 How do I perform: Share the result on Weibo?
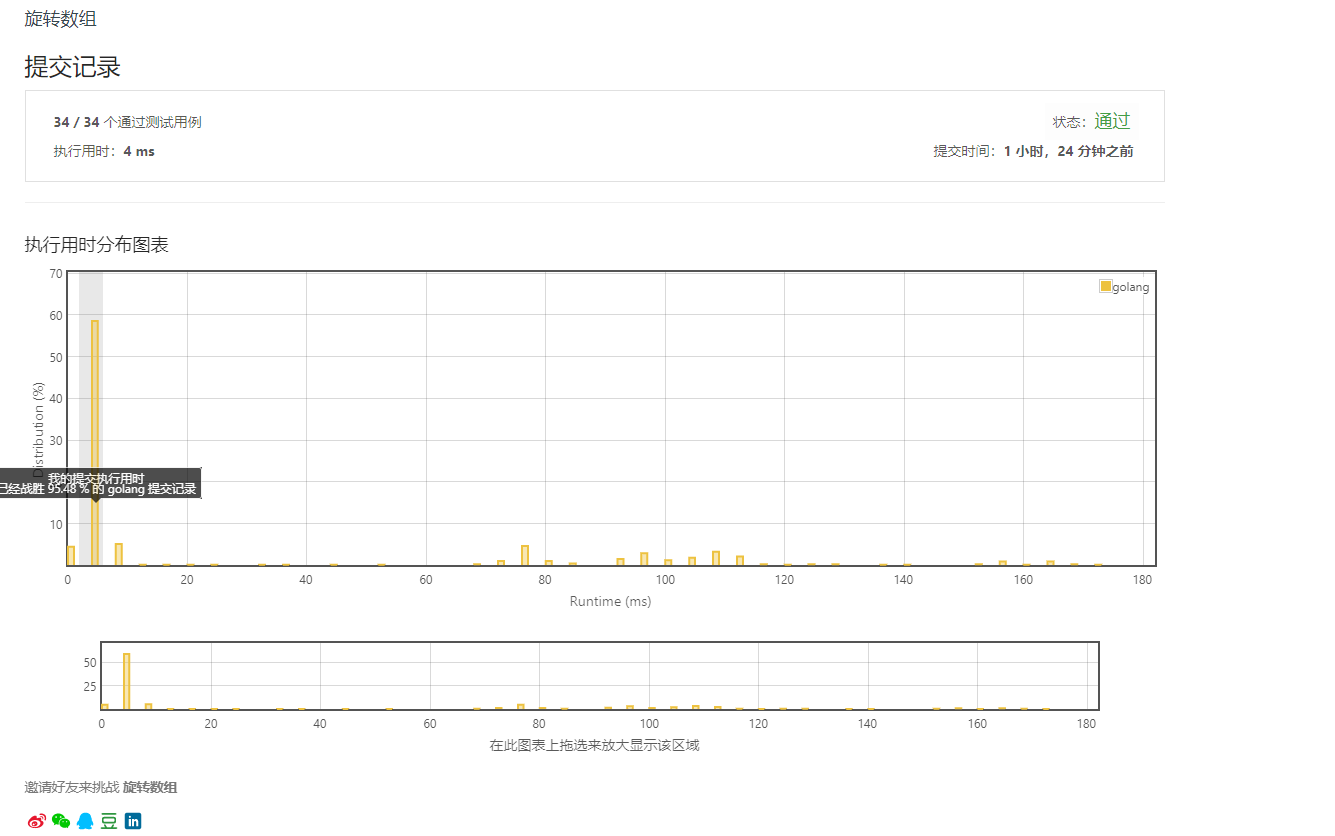coord(37,821)
